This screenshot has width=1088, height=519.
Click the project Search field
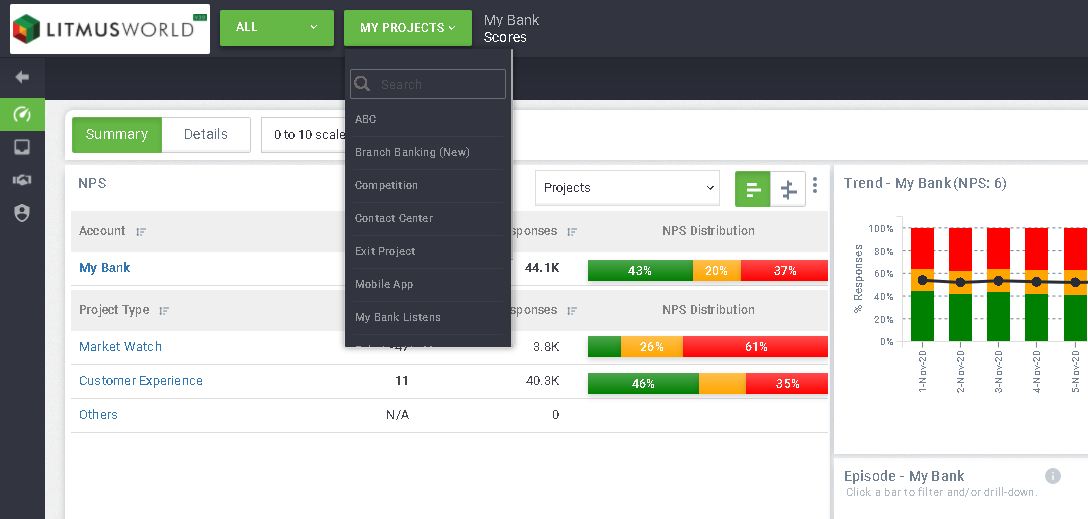428,84
